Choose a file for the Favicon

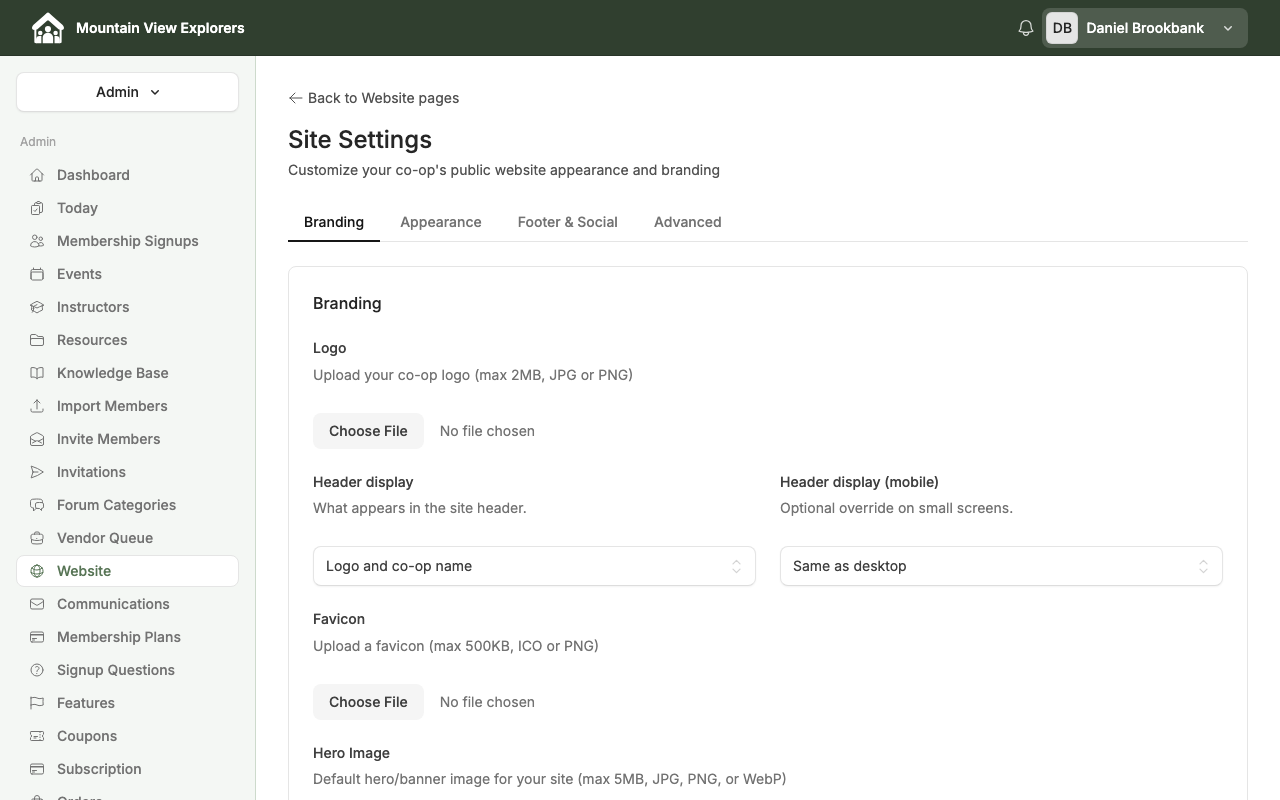click(368, 702)
